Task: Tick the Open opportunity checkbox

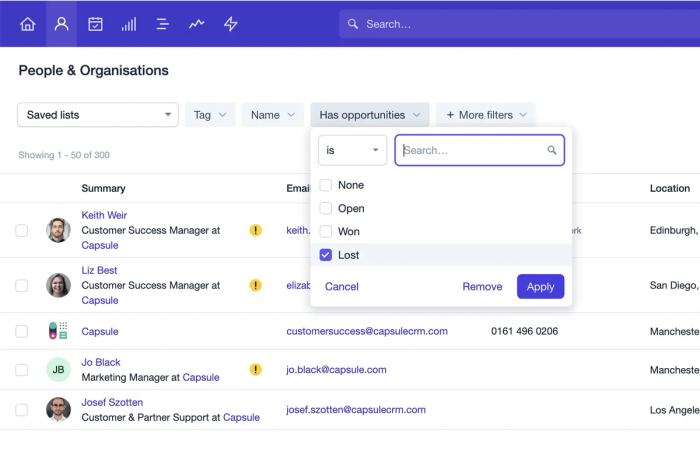Action: [325, 208]
